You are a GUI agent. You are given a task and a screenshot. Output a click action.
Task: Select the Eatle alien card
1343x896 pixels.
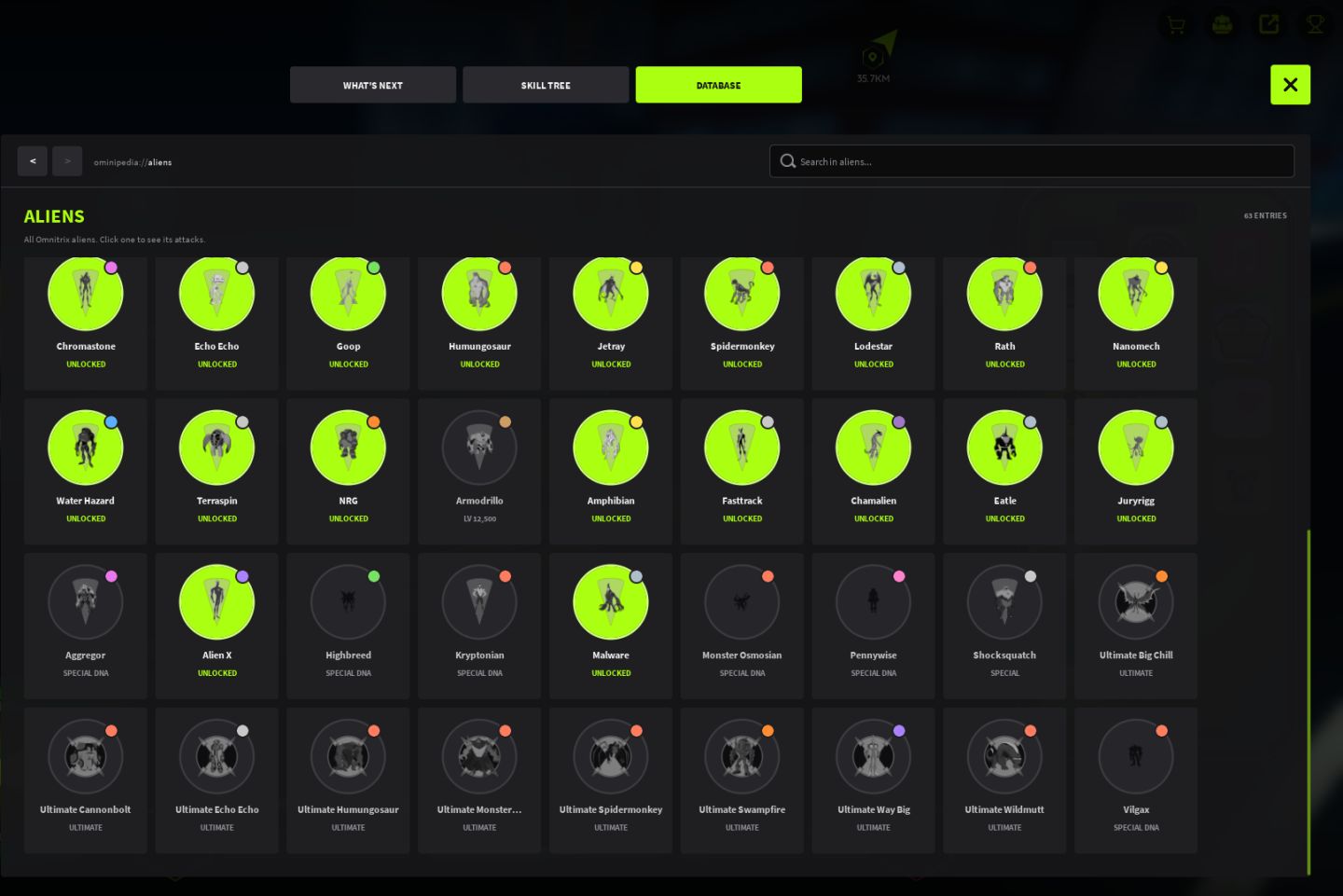click(x=1004, y=471)
